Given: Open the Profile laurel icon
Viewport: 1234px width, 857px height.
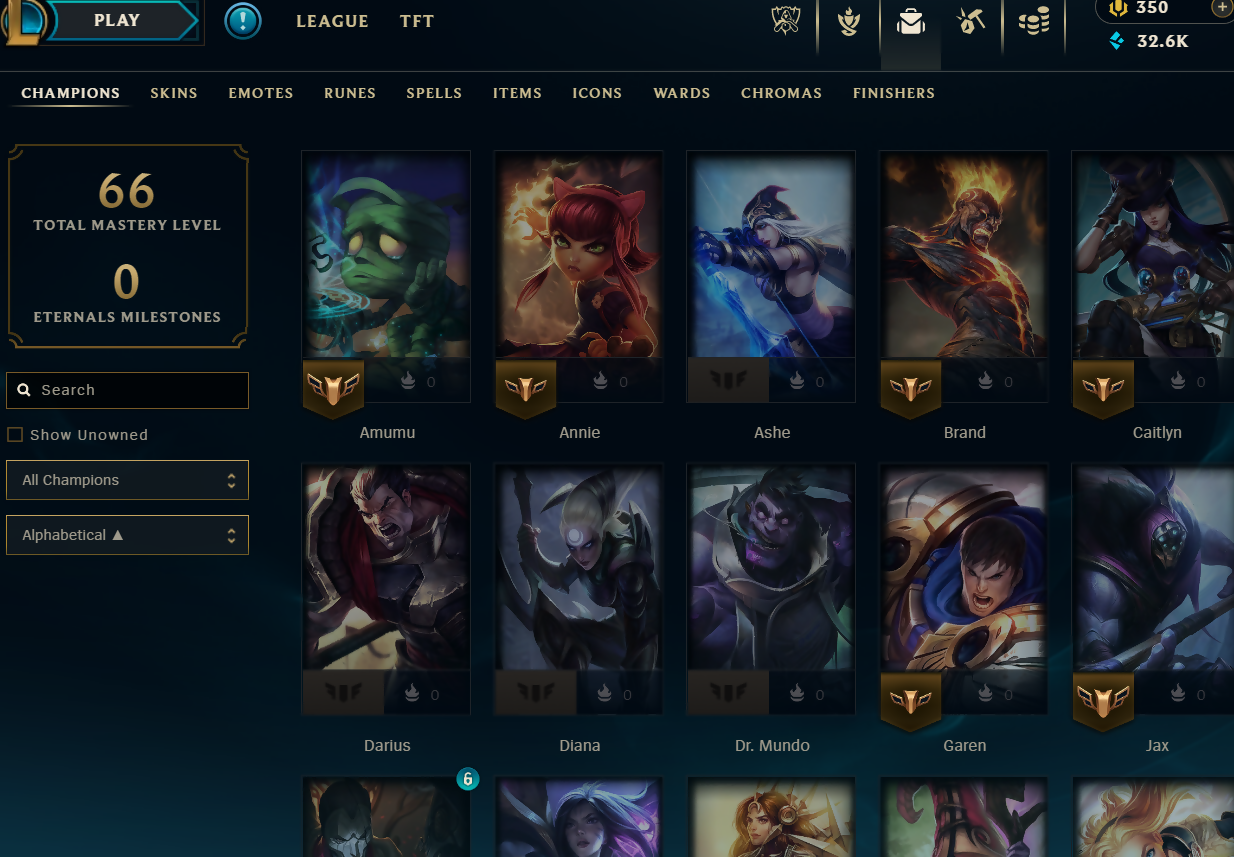Looking at the screenshot, I should pyautogui.click(x=849, y=22).
